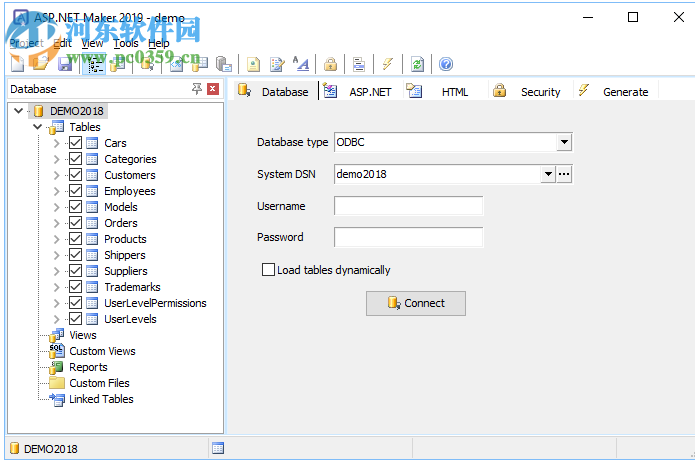The height and width of the screenshot is (467, 695).
Task: Select the Reports tree item
Action: coord(88,367)
